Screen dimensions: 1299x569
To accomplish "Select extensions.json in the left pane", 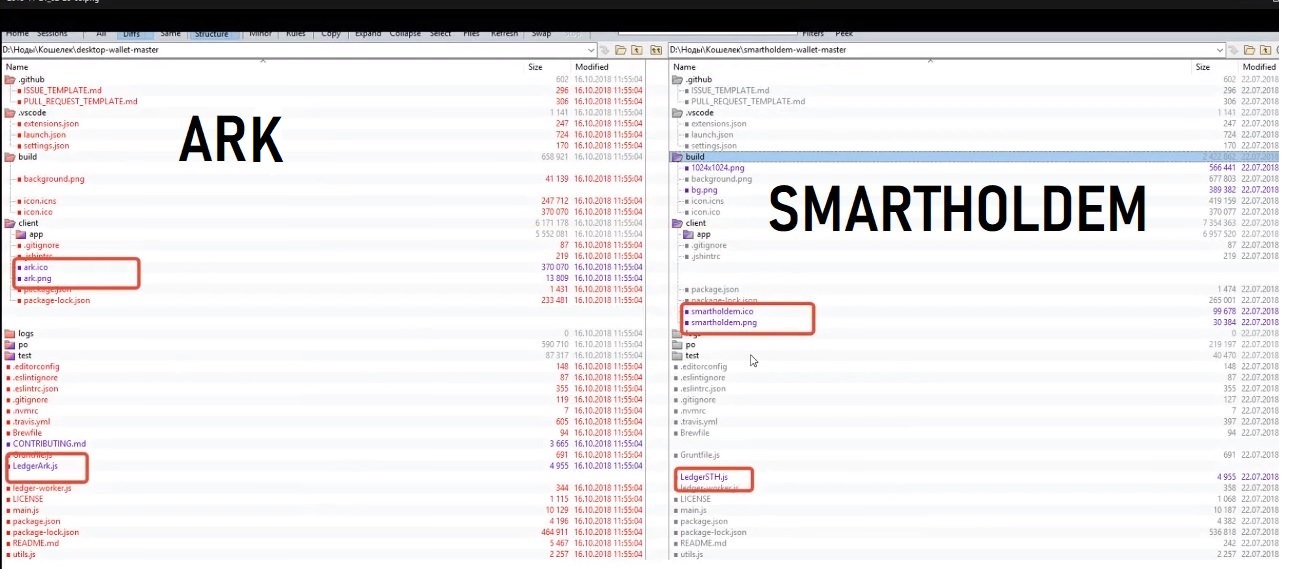I will 50,124.
